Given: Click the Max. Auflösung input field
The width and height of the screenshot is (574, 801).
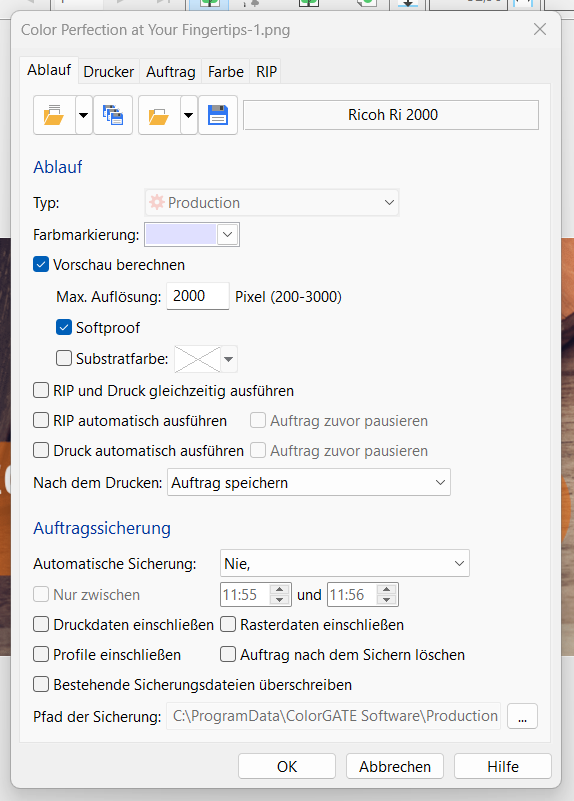Looking at the screenshot, I should 198,296.
